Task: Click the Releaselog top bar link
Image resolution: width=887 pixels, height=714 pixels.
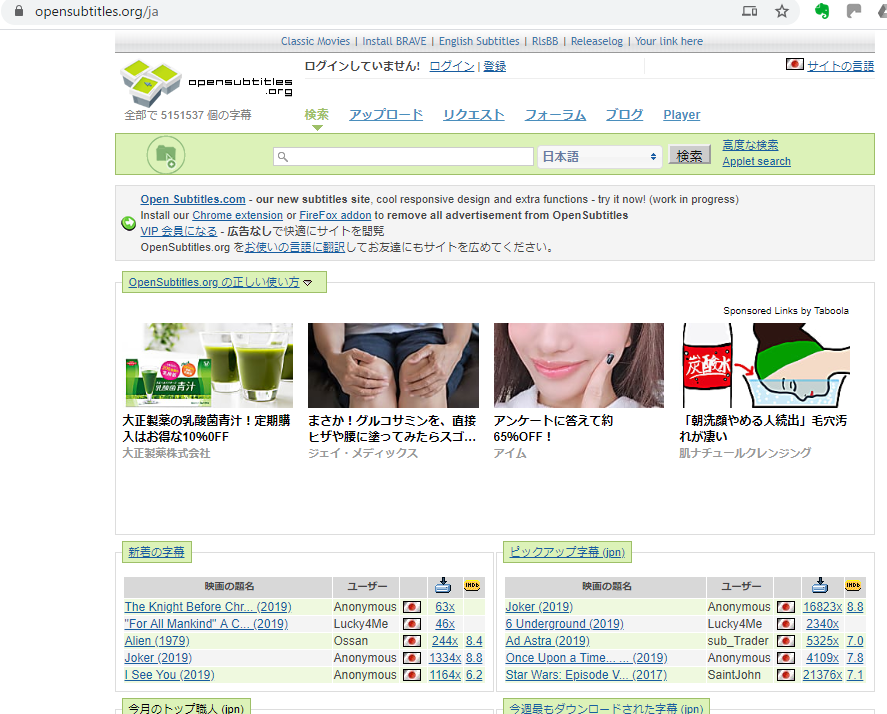Action: tap(597, 41)
